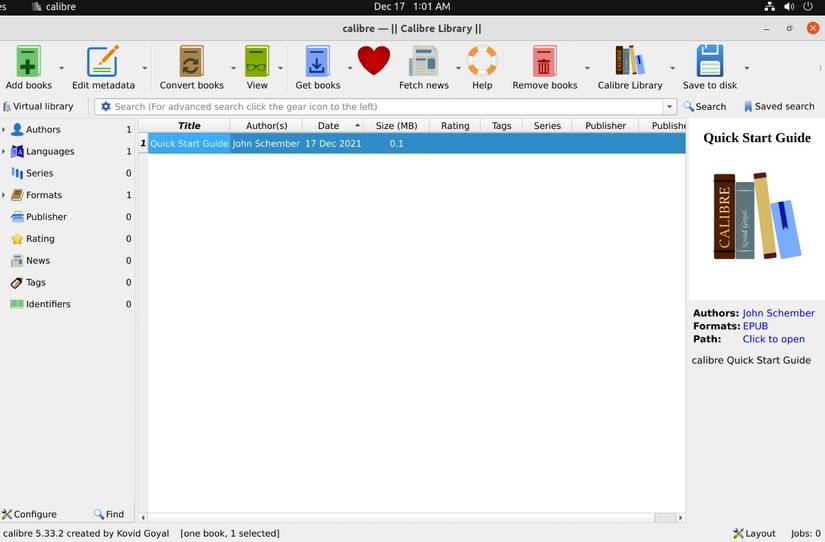Select Authors in the tag browser
The width and height of the screenshot is (825, 542).
(x=43, y=129)
